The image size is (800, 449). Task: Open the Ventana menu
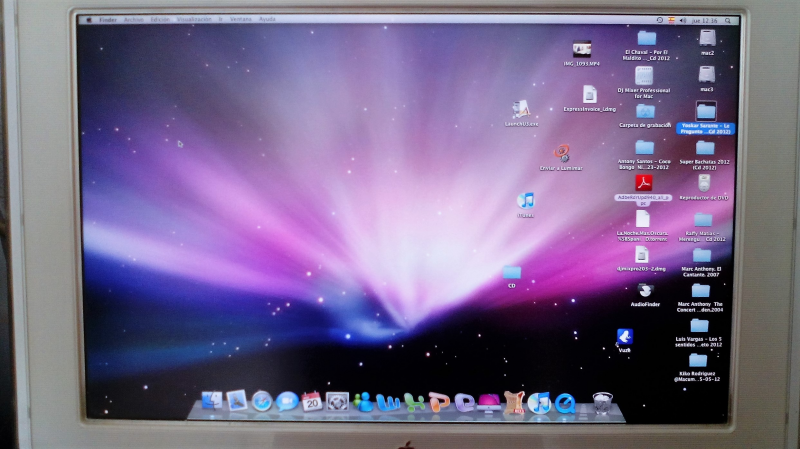pos(241,20)
